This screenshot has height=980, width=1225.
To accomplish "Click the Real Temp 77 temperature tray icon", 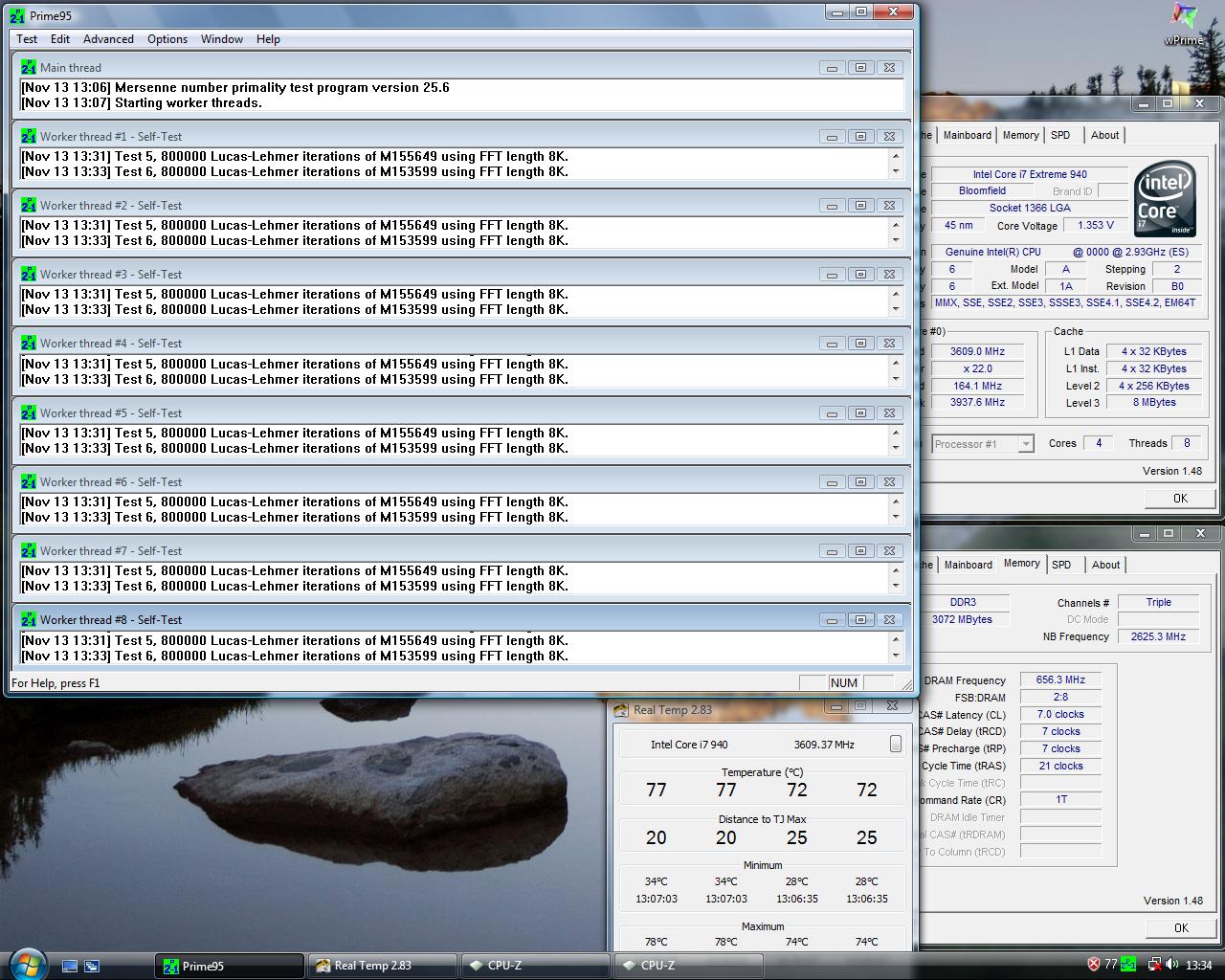I will coord(1111,965).
